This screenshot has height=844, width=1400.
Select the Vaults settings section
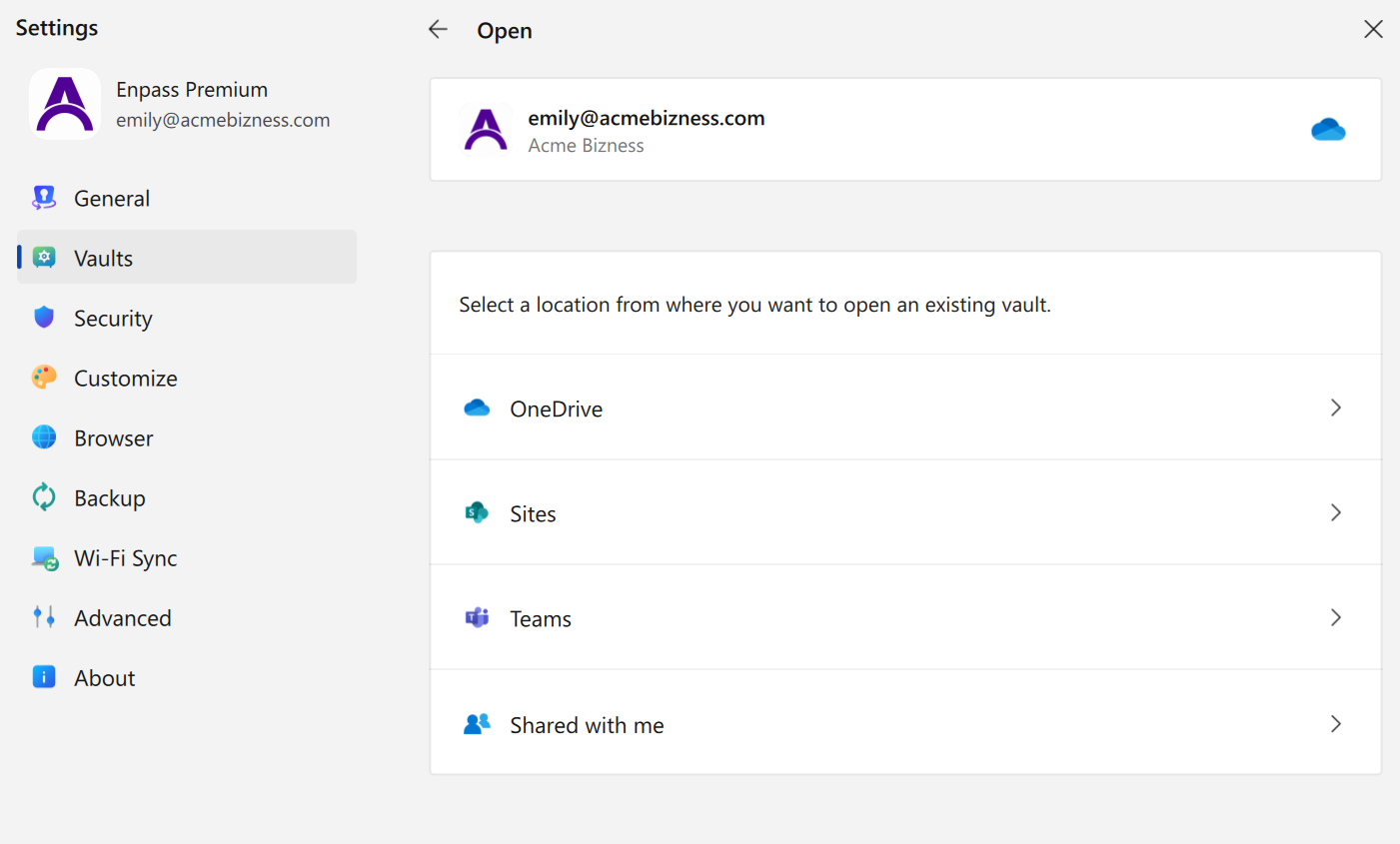(x=187, y=258)
